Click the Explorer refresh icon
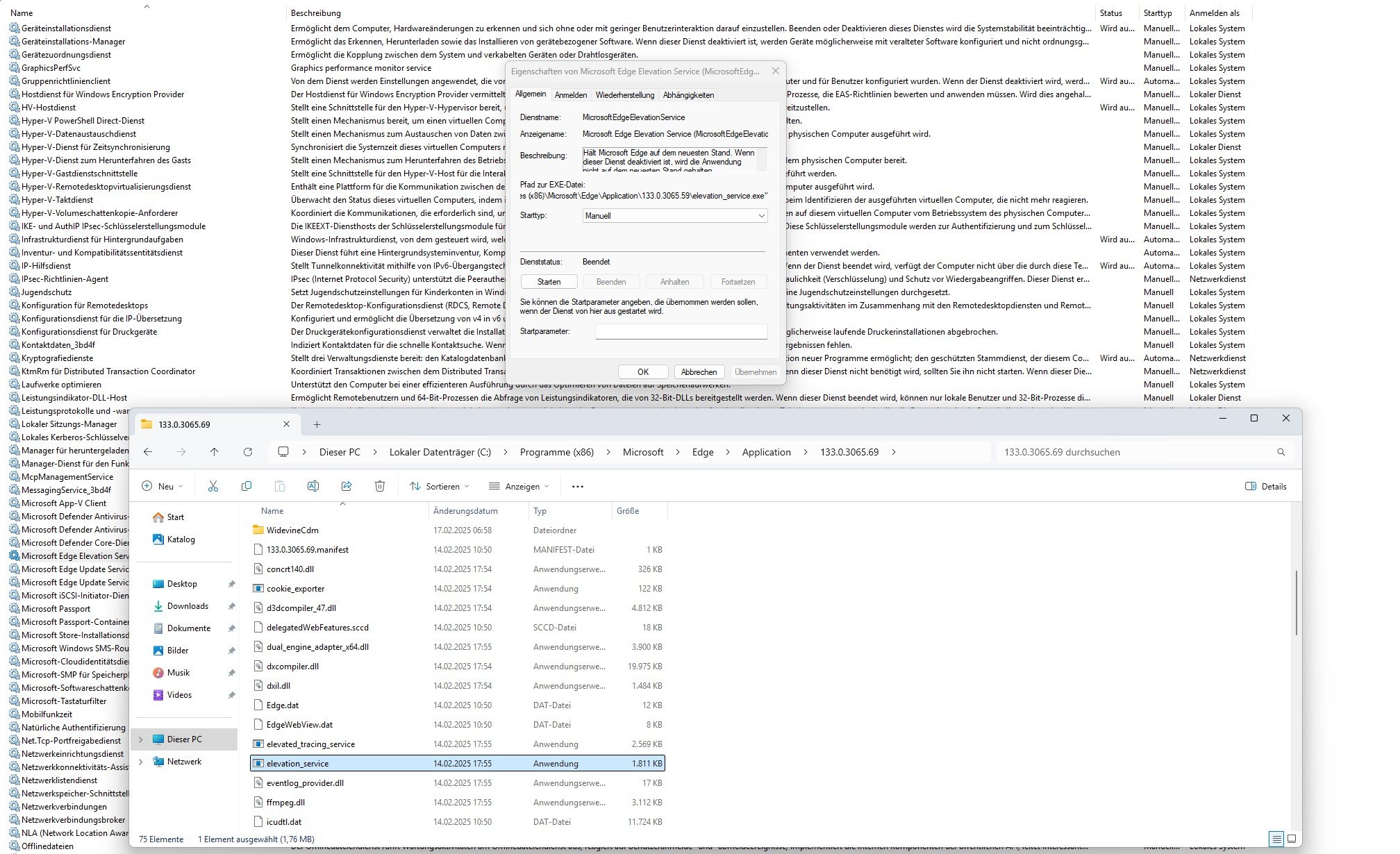 [248, 452]
